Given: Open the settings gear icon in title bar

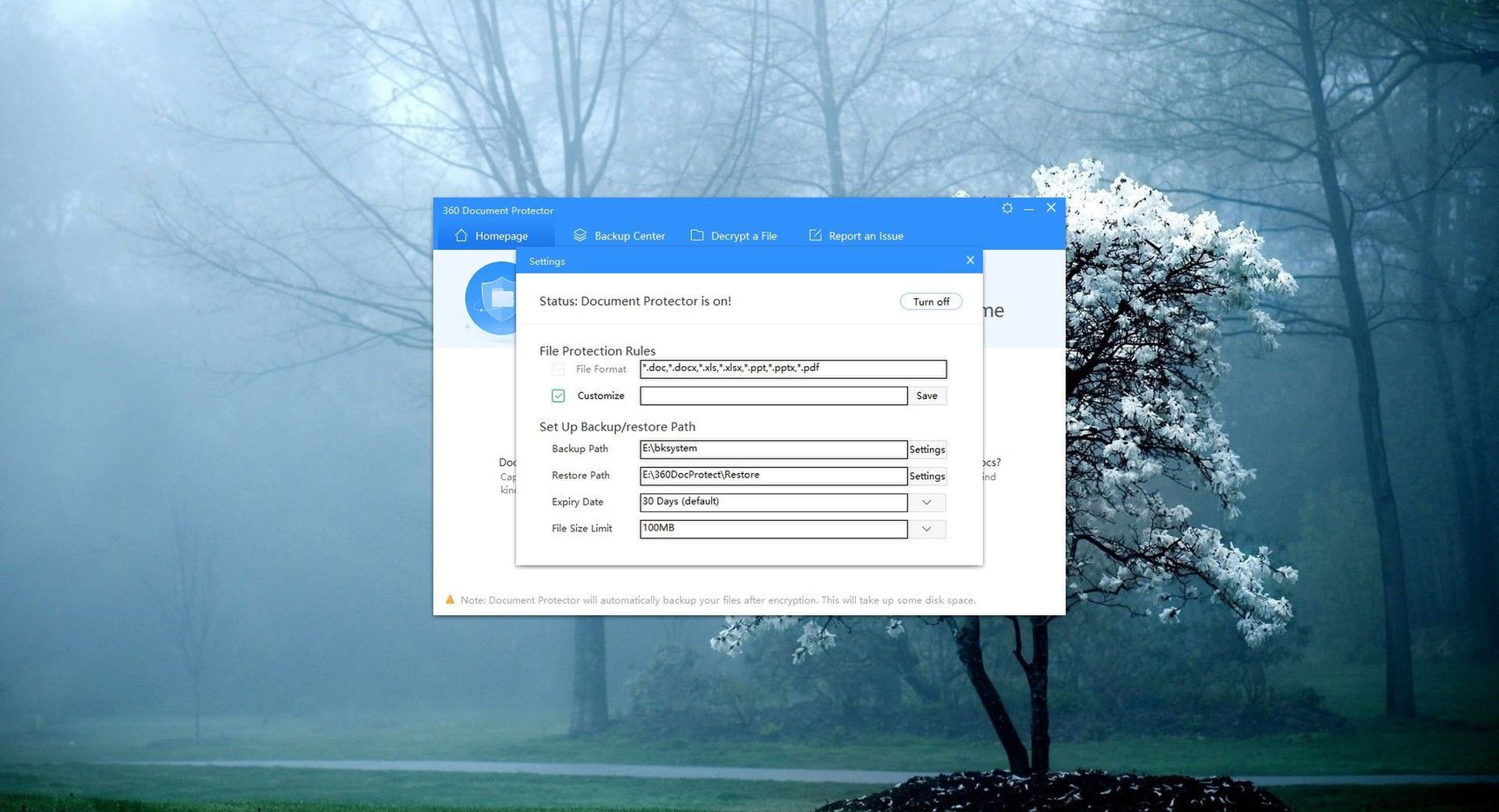Looking at the screenshot, I should [x=1007, y=208].
